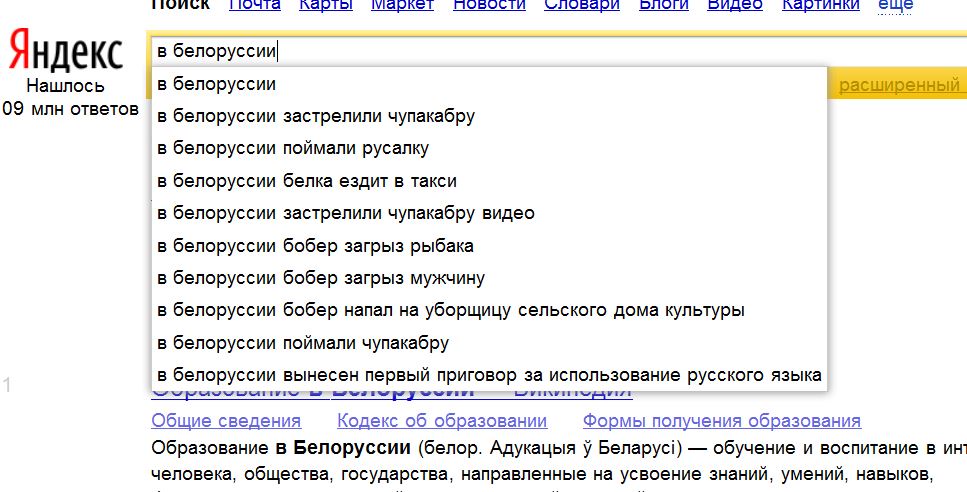Open the Новости link
This screenshot has width=967, height=492.
(489, 5)
